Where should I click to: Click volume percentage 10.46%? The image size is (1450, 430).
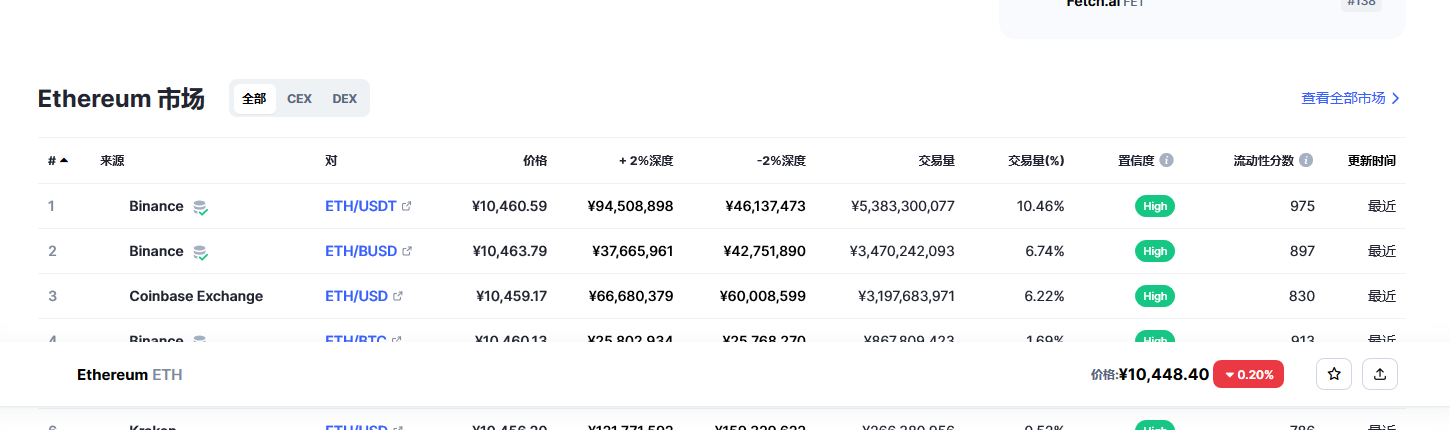[x=1040, y=206]
